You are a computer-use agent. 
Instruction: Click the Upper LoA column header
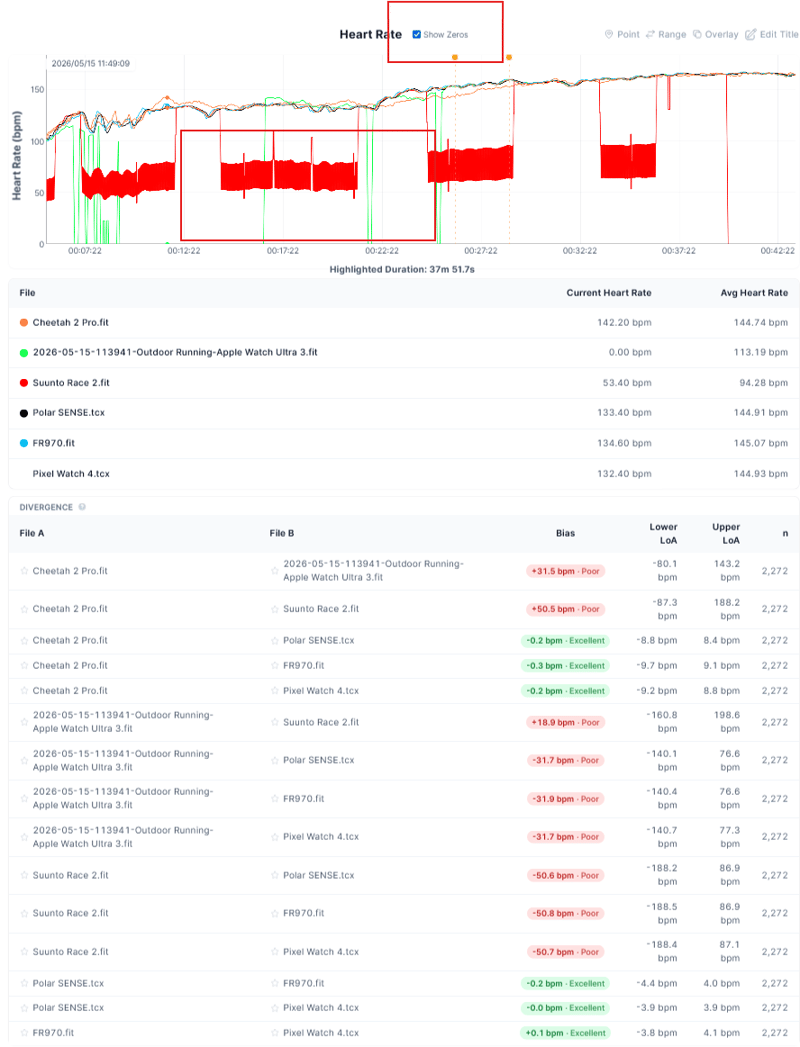point(726,534)
